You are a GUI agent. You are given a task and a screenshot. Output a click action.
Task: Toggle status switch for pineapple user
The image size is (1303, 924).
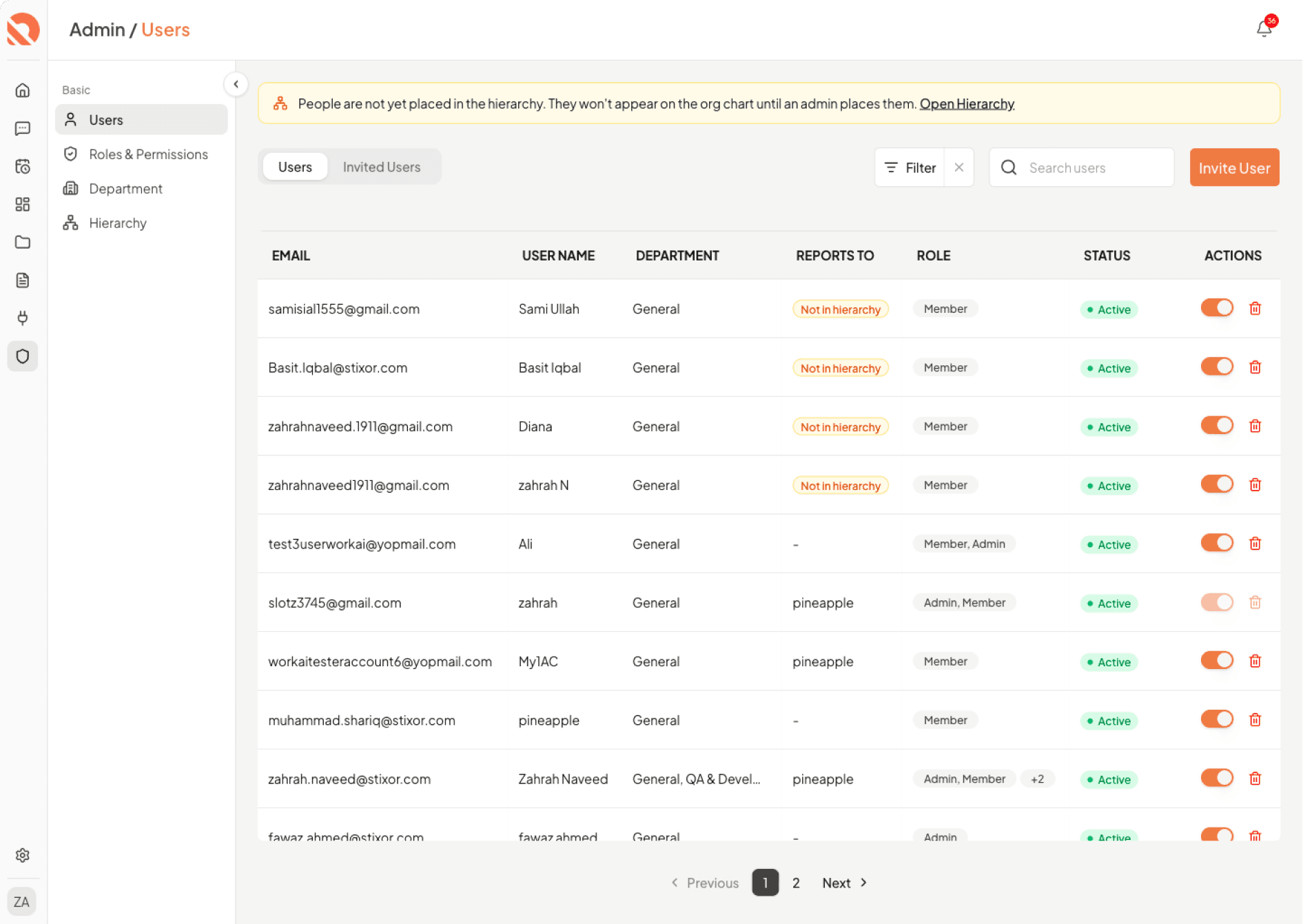pos(1217,719)
